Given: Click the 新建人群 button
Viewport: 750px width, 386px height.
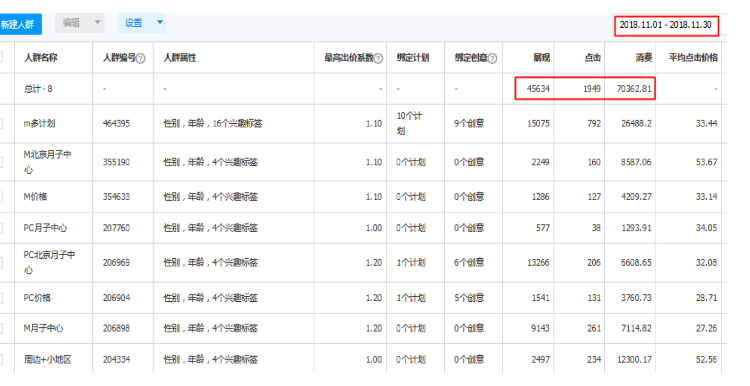Looking at the screenshot, I should [x=20, y=24].
